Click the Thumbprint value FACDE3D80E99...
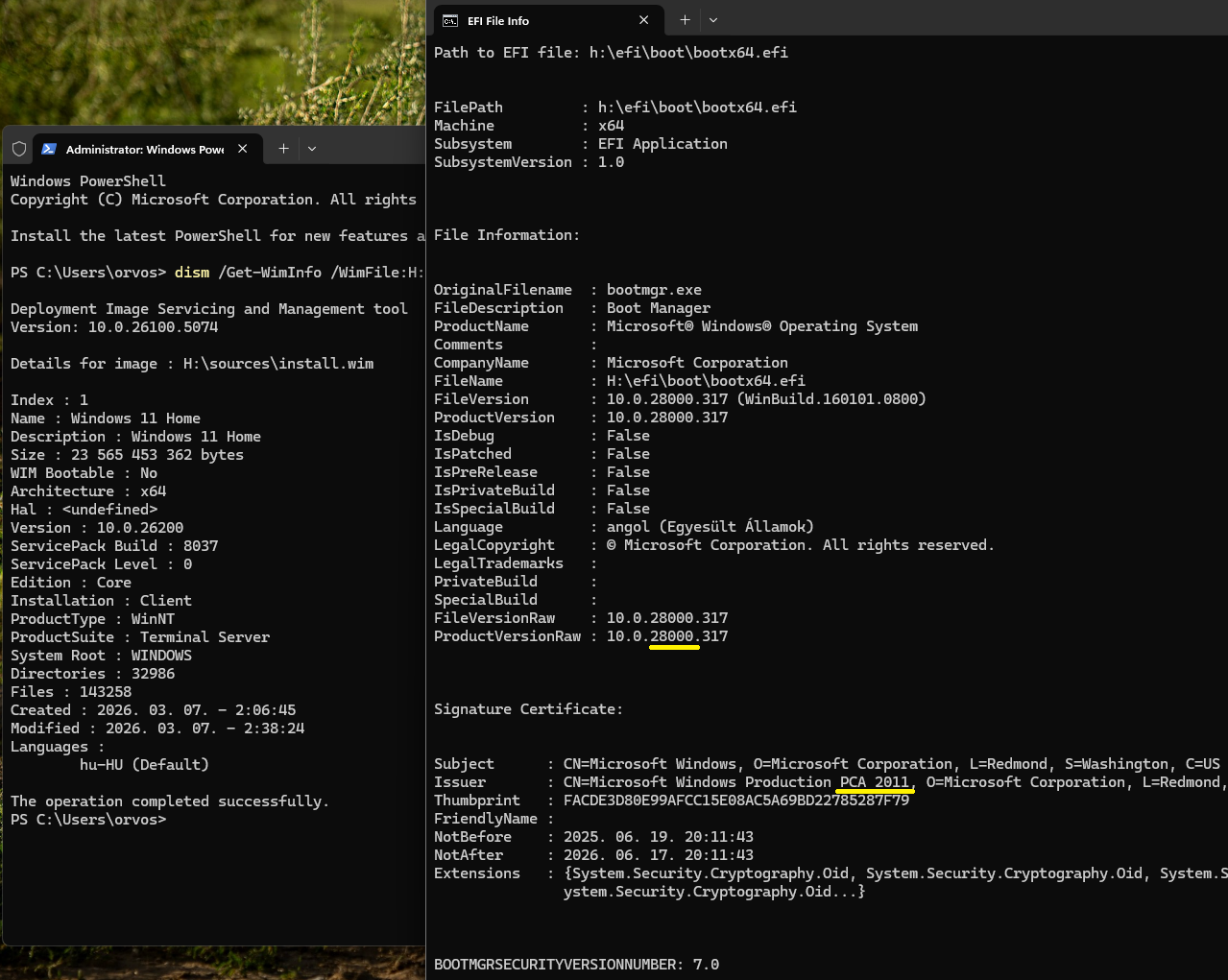Image resolution: width=1228 pixels, height=980 pixels. tap(736, 801)
